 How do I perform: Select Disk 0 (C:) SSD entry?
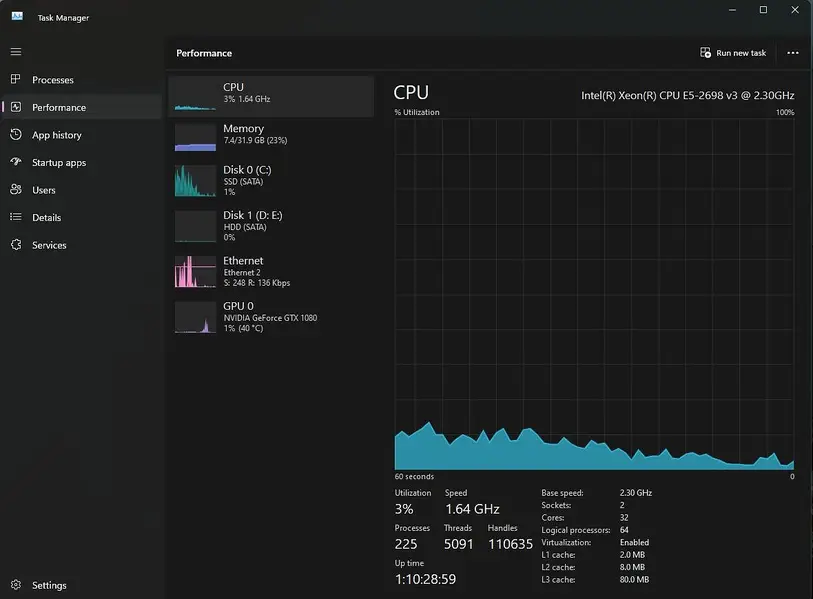pos(271,180)
